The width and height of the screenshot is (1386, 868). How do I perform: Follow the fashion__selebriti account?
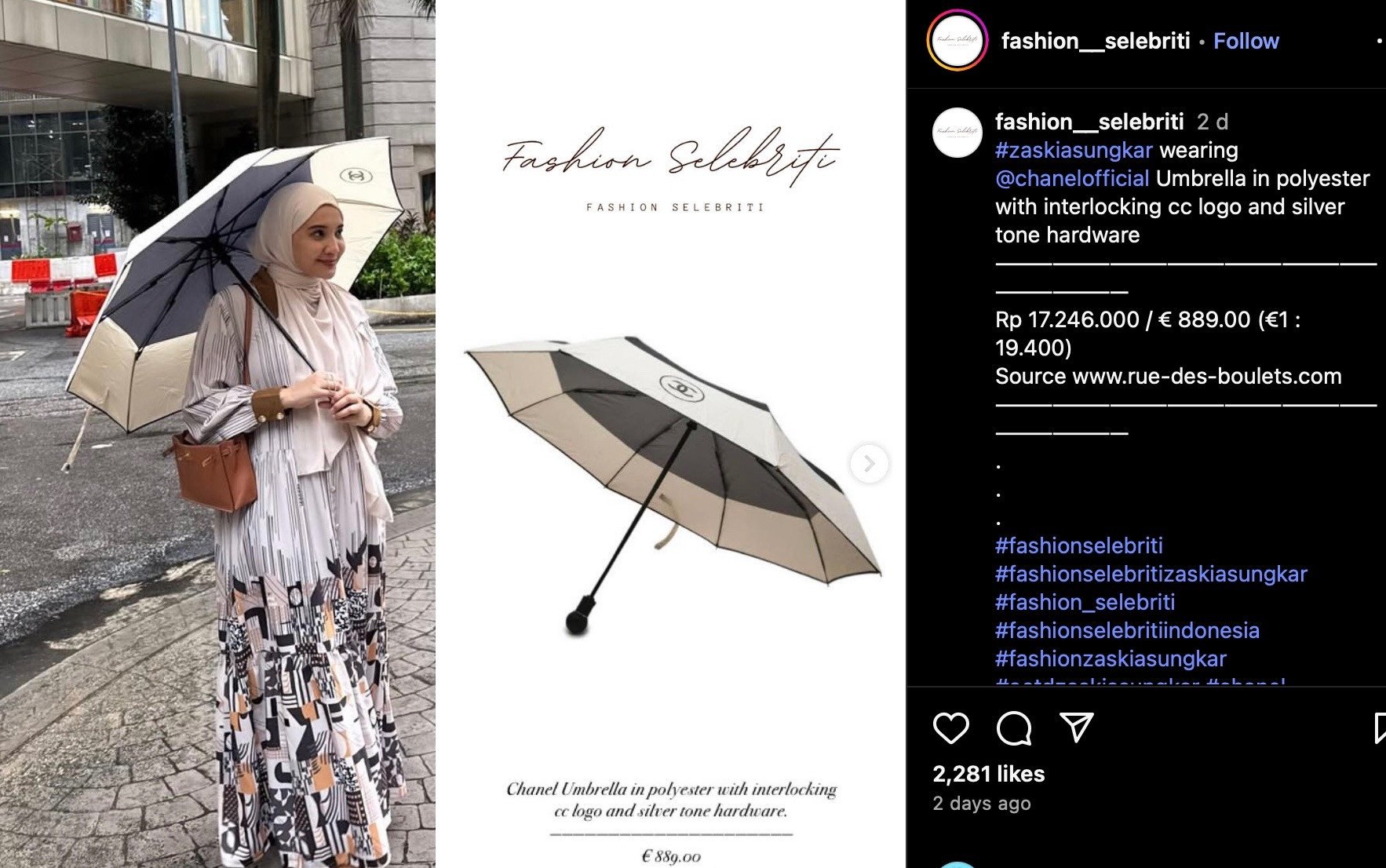1246,41
